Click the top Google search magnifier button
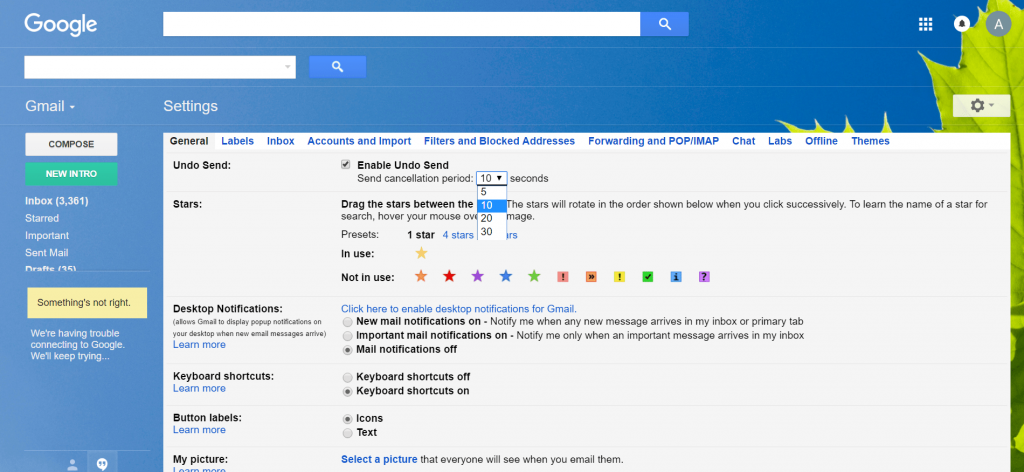 (664, 24)
